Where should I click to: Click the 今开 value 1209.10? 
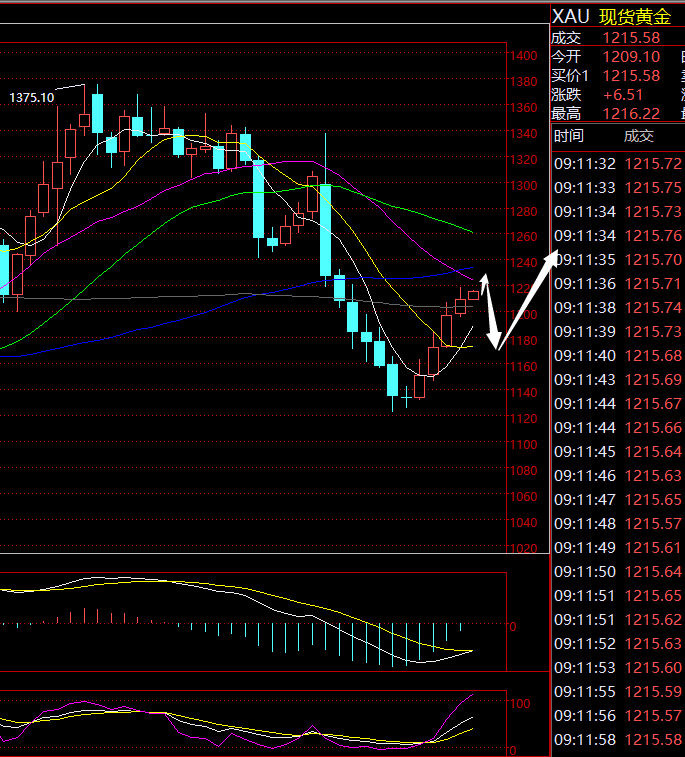pos(631,56)
